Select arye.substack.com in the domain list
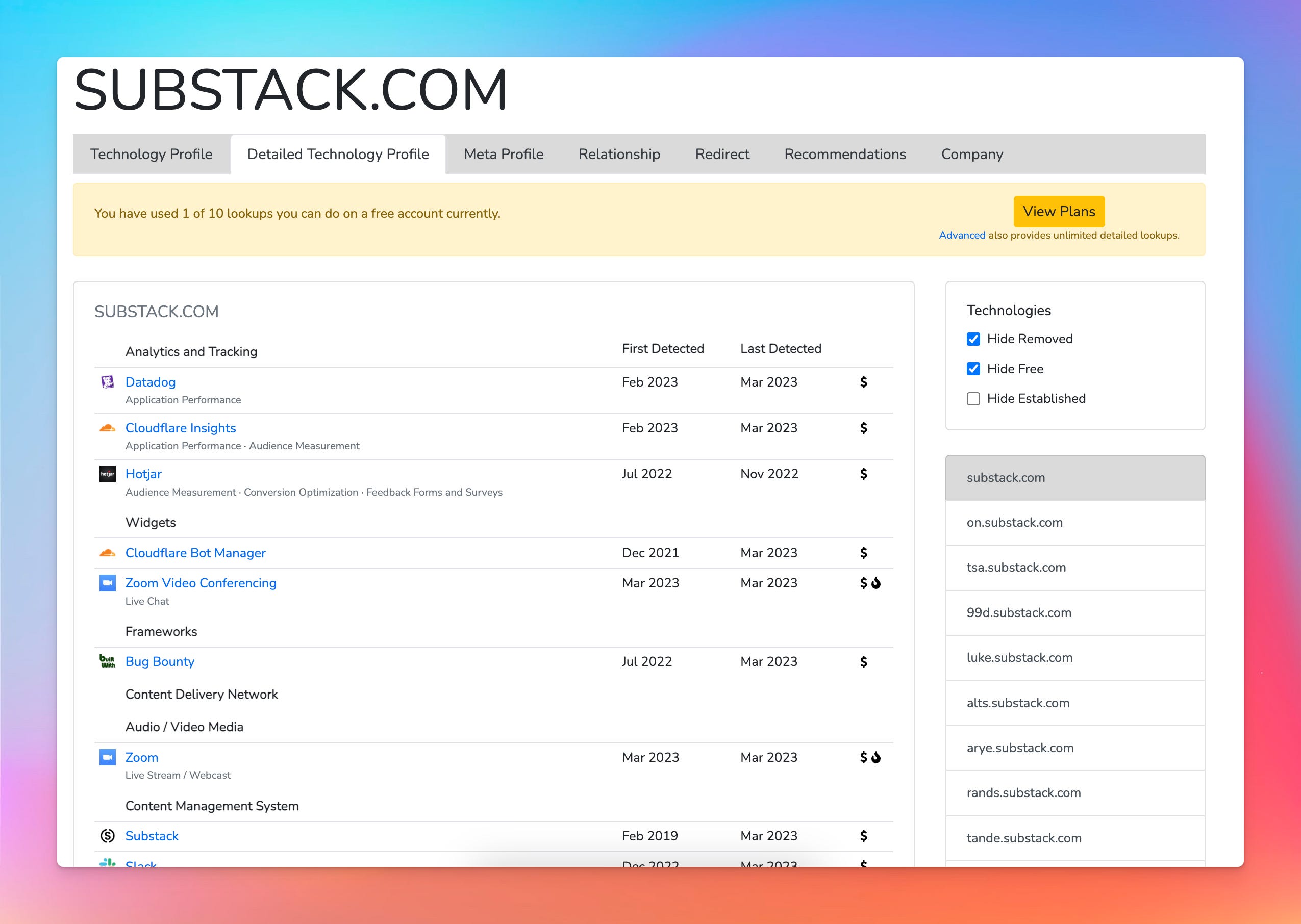This screenshot has height=924, width=1301. pos(1075,748)
